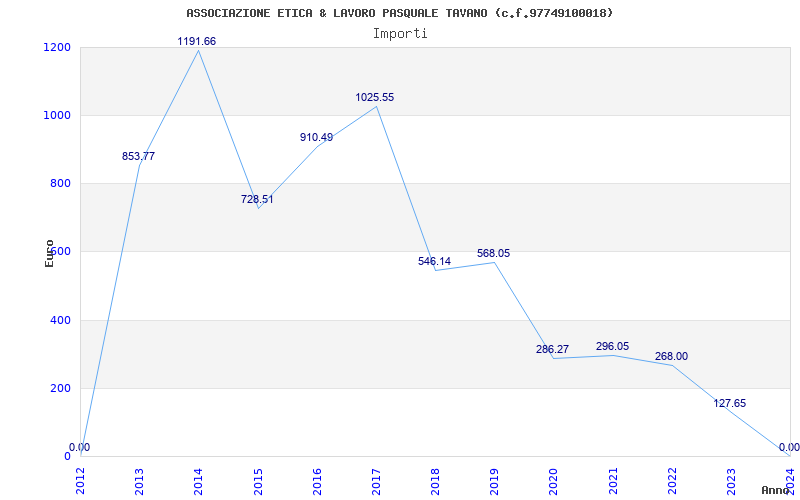Screen dimensions: 800x500
Task: Select the 2021 x-axis year label
Action: [613, 481]
